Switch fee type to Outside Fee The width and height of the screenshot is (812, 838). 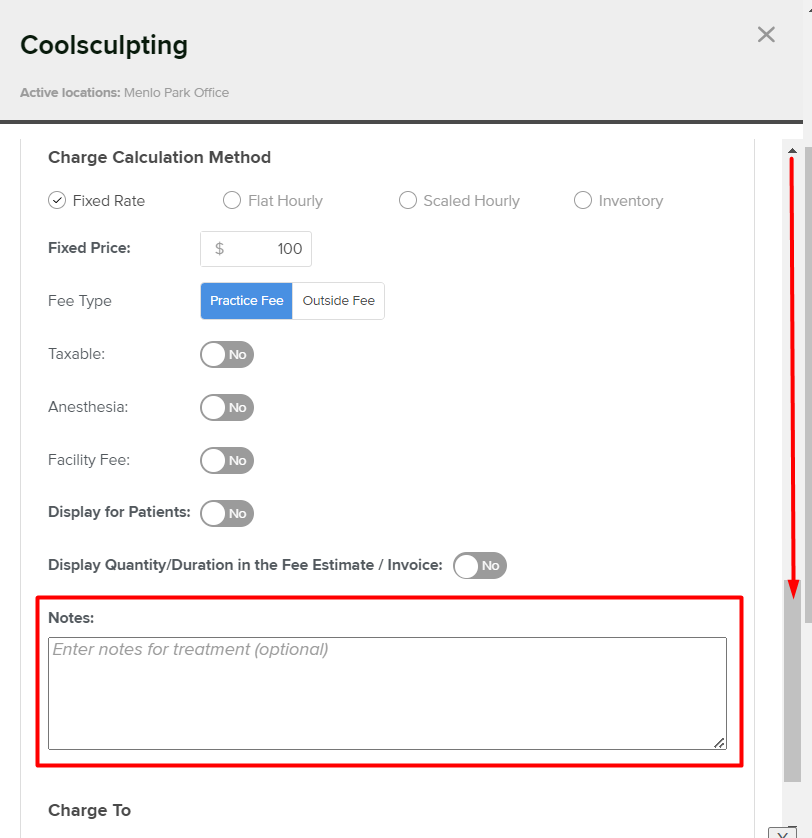click(338, 301)
